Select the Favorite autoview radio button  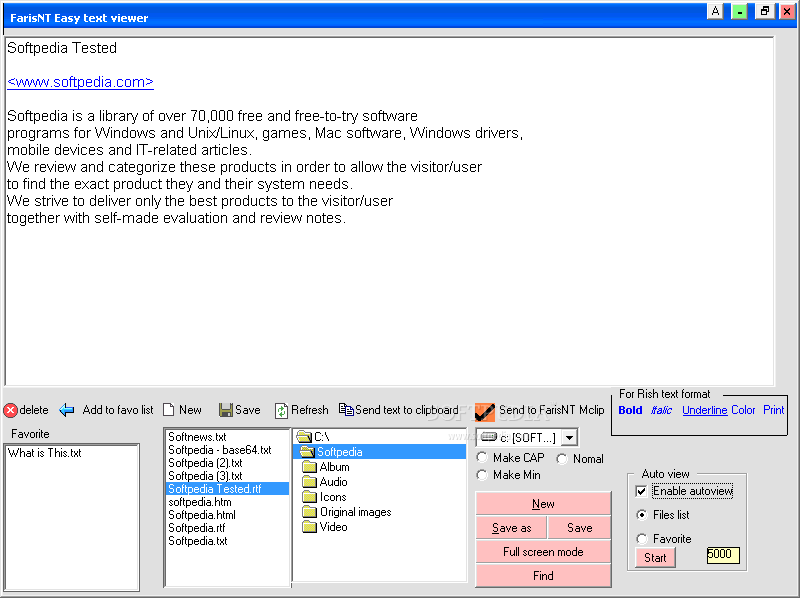coord(642,539)
